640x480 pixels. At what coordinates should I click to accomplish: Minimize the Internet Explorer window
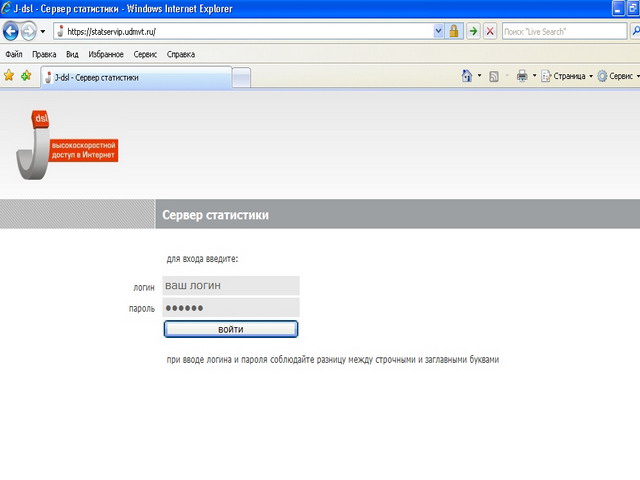click(618, 8)
